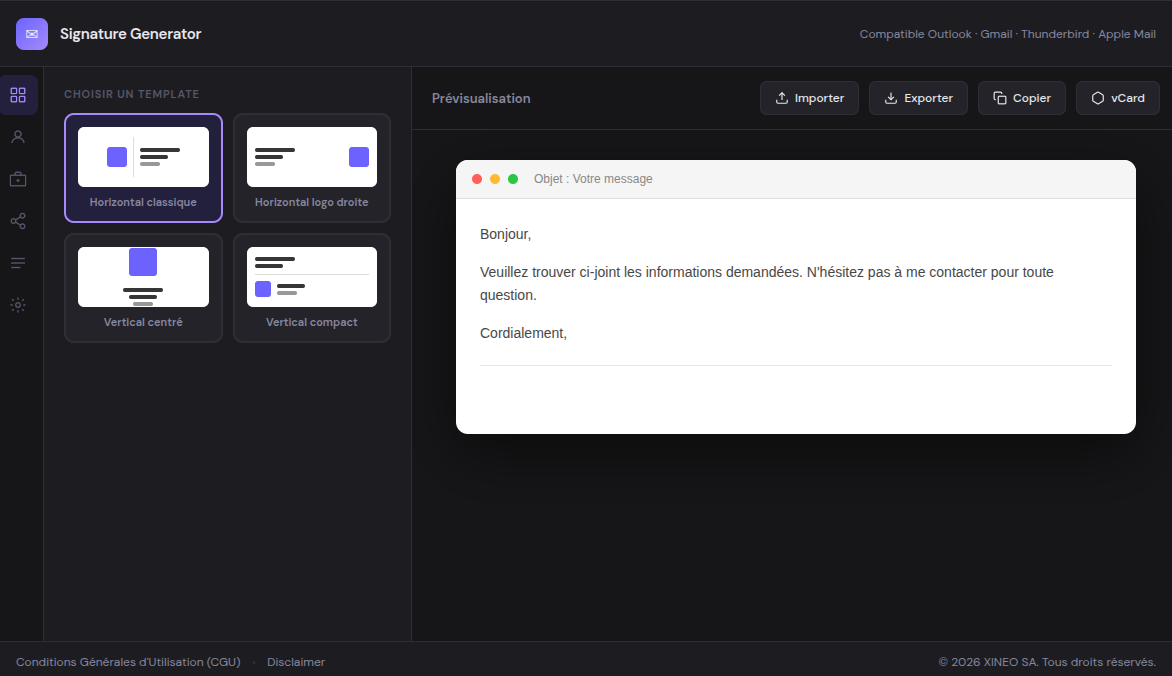Copy signature with Copier button
The height and width of the screenshot is (676, 1172).
tap(1022, 98)
